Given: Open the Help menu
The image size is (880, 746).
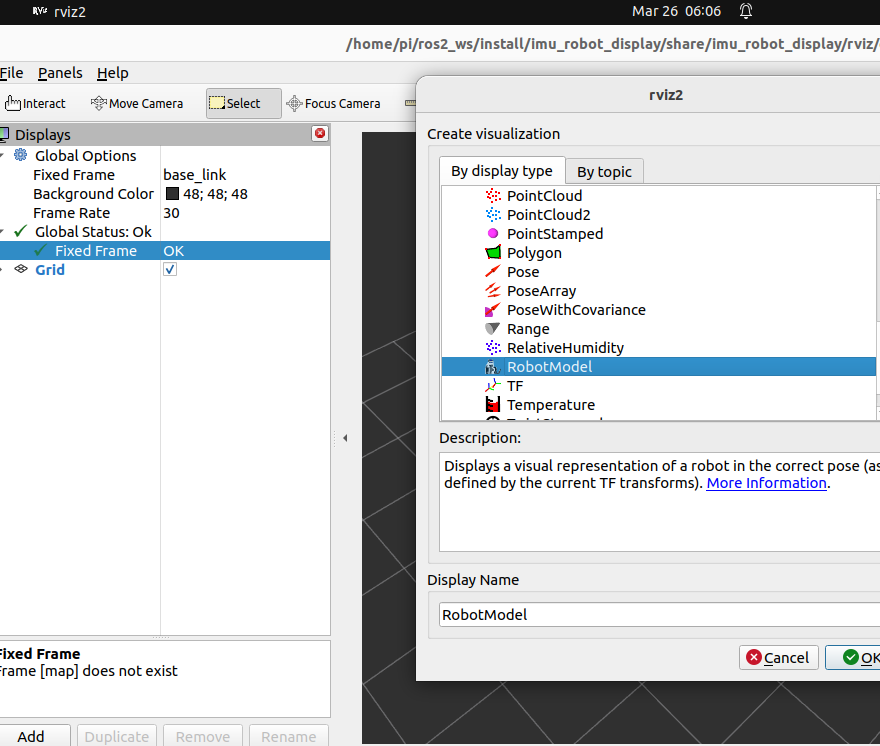Looking at the screenshot, I should 113,73.
